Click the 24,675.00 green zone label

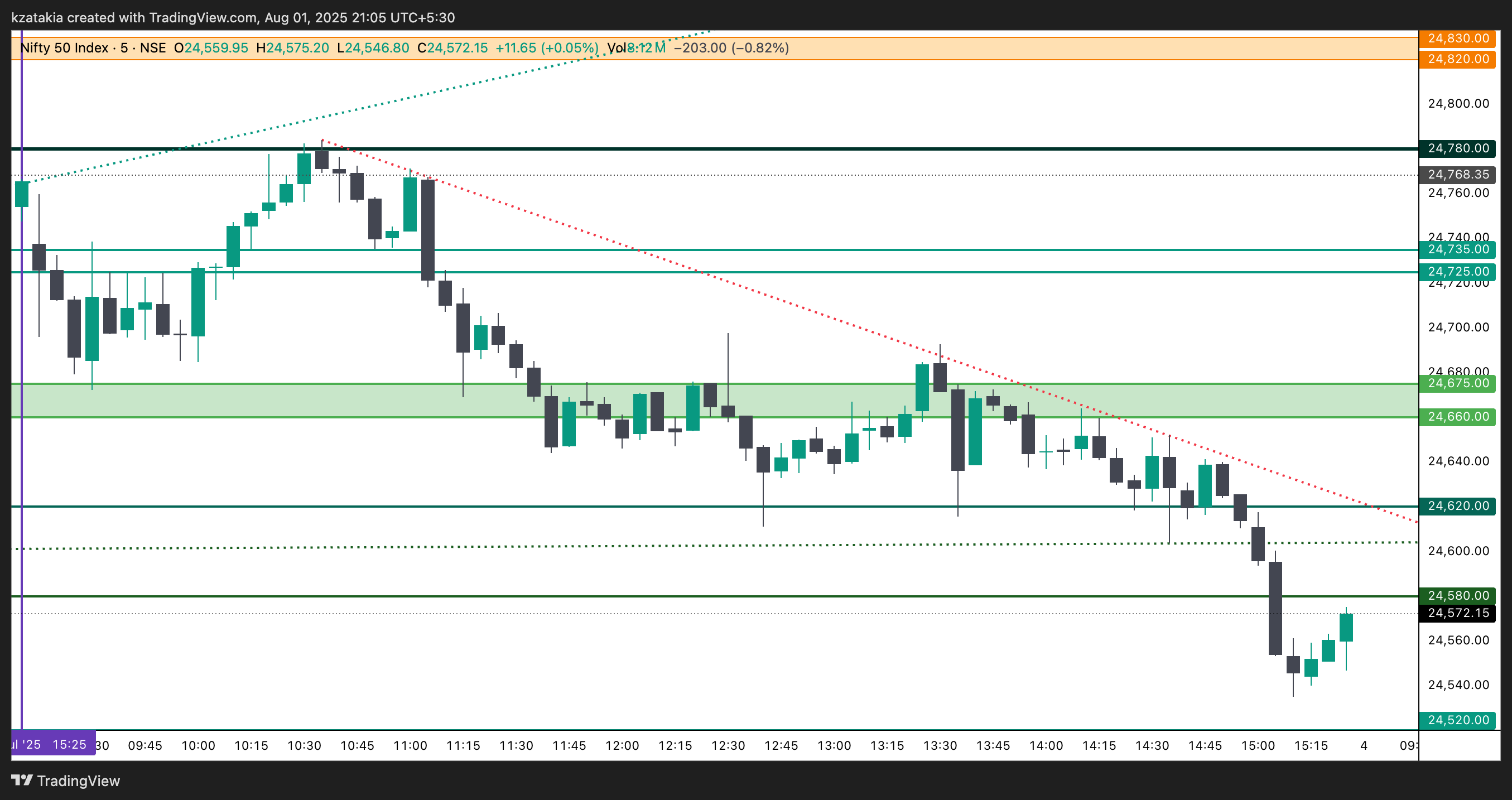[1458, 383]
